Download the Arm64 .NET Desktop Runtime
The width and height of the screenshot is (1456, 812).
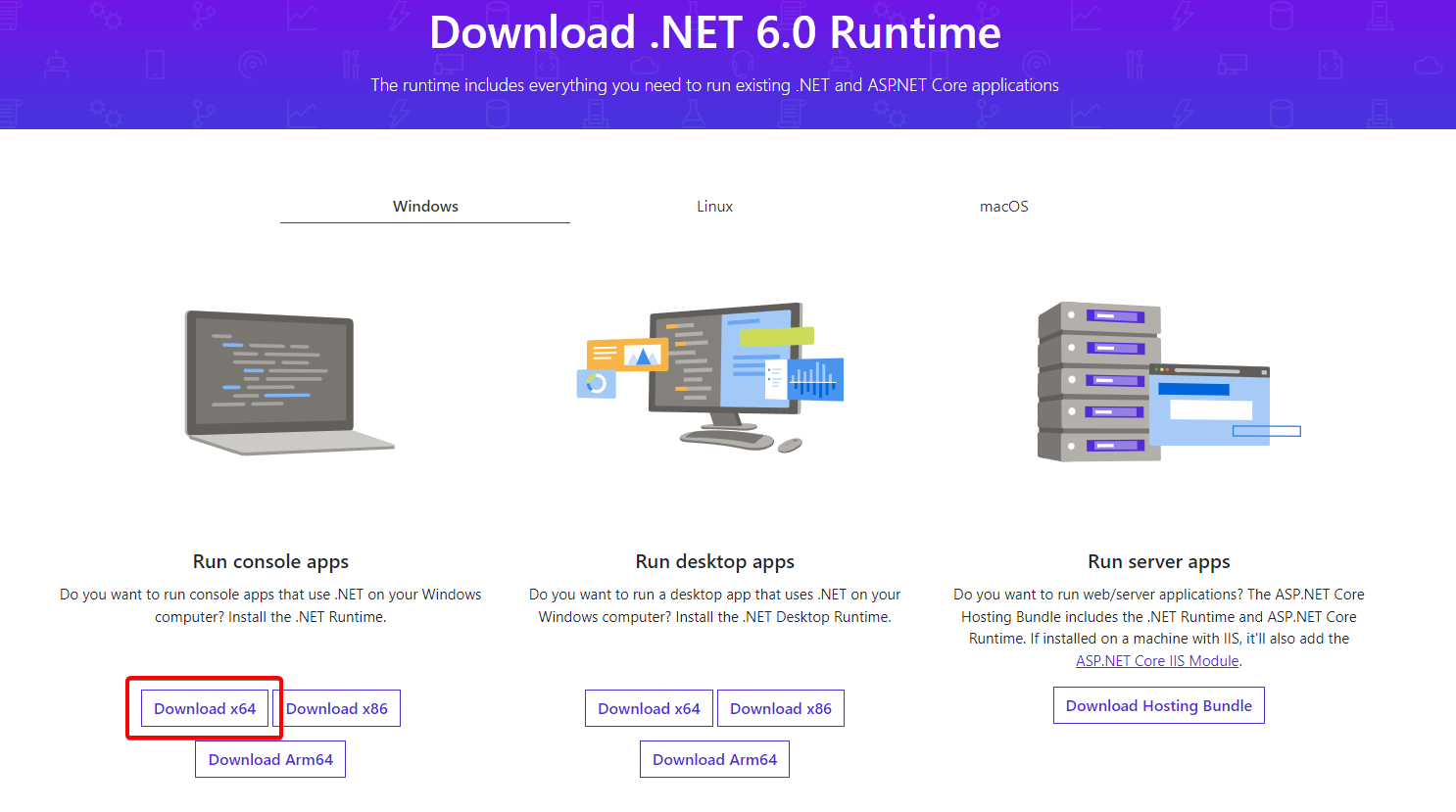pos(714,758)
